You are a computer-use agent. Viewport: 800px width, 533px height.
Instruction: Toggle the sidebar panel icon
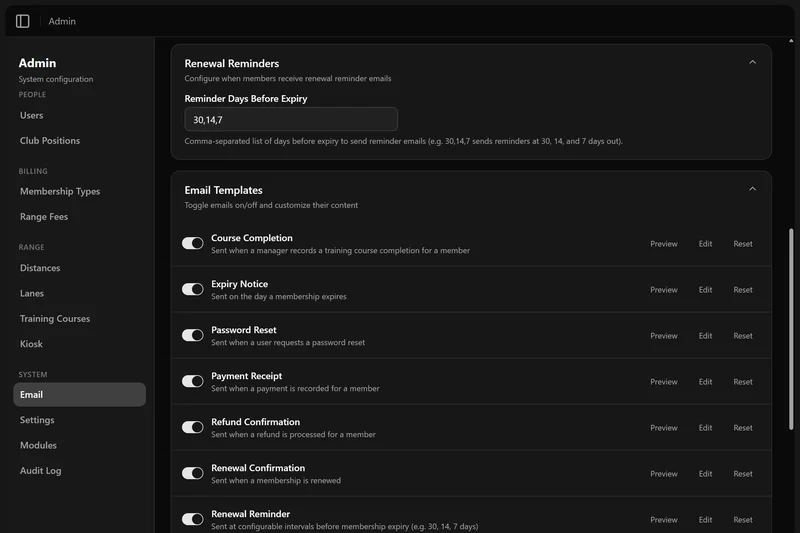pyautogui.click(x=22, y=21)
